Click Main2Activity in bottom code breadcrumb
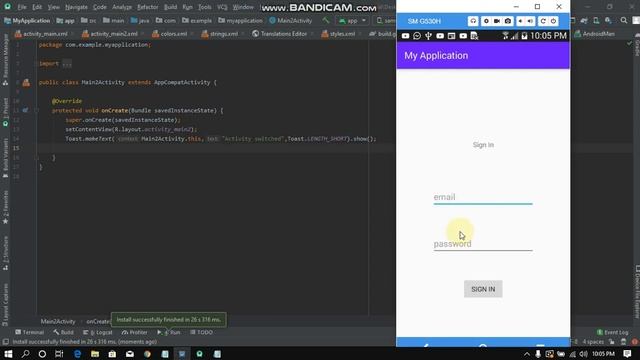640x360 pixels. click(58, 321)
